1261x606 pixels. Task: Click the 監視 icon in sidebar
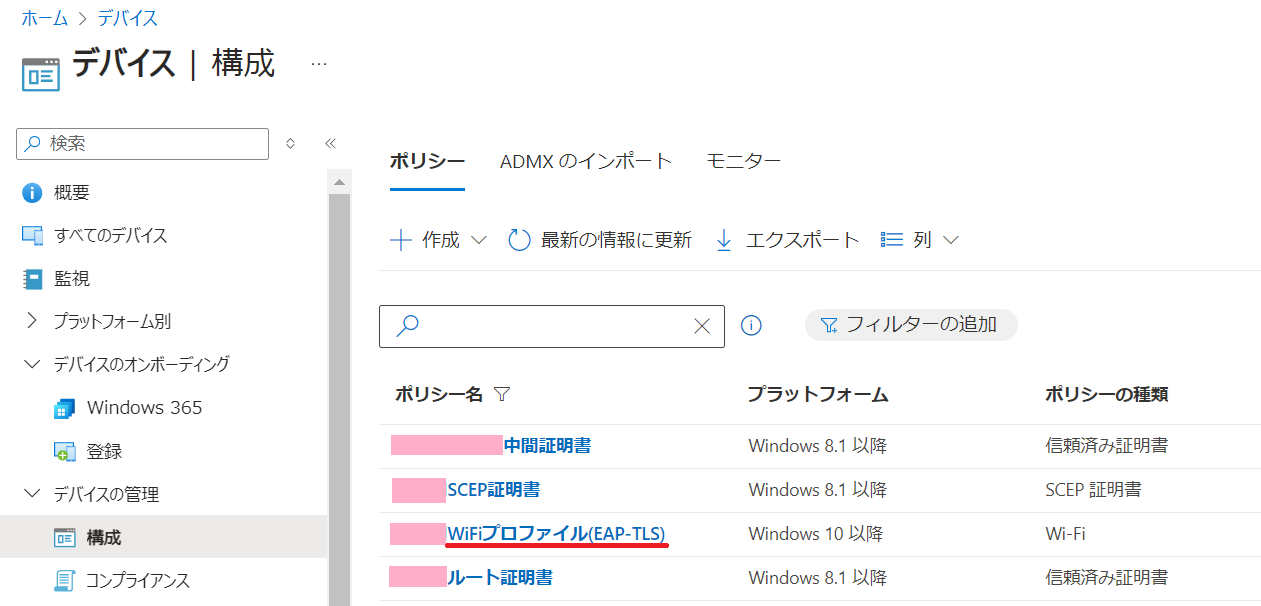32,279
